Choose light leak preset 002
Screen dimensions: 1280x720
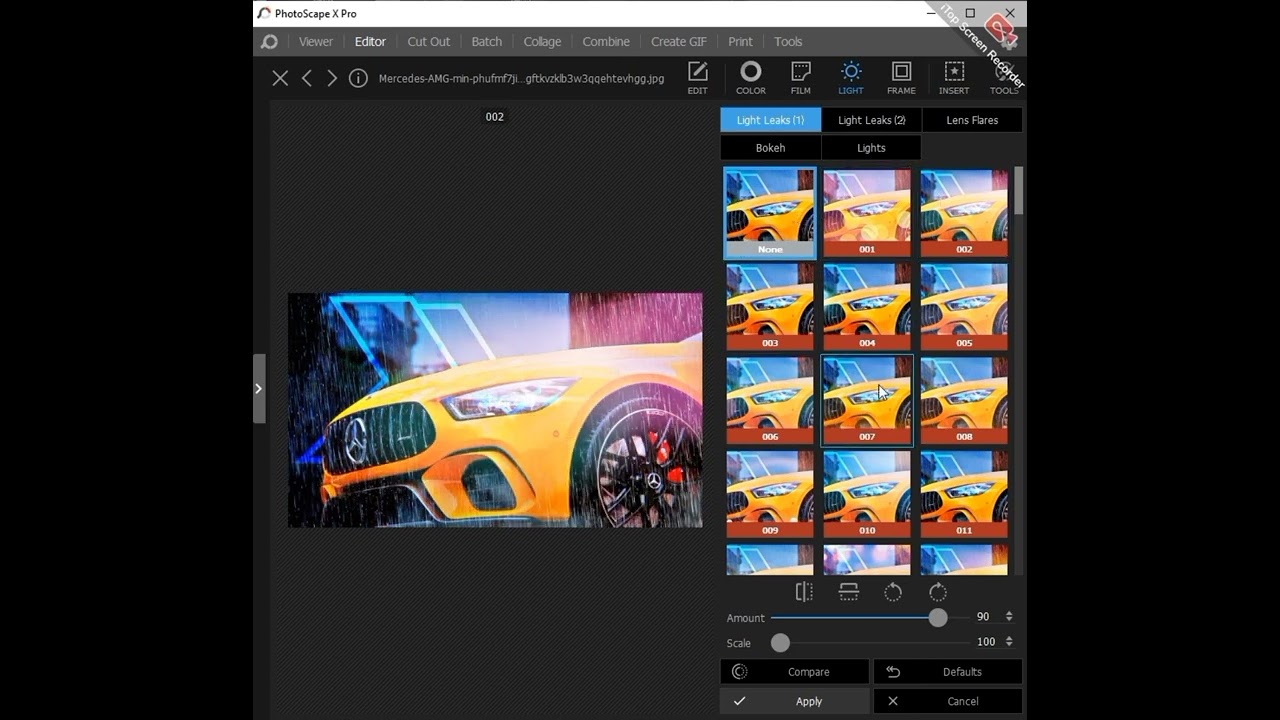964,213
